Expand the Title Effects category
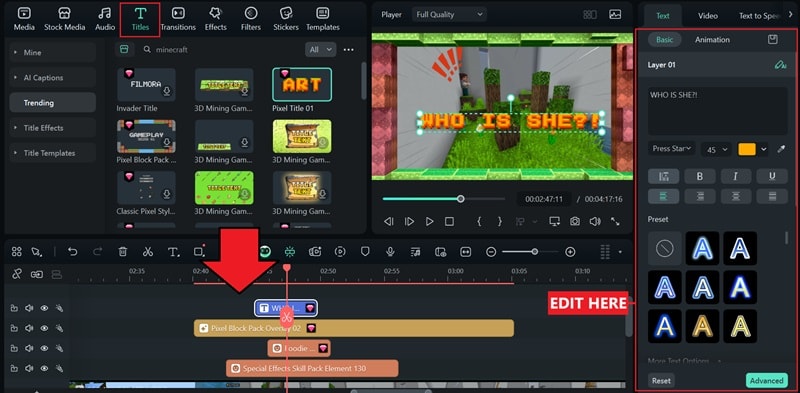 point(53,128)
